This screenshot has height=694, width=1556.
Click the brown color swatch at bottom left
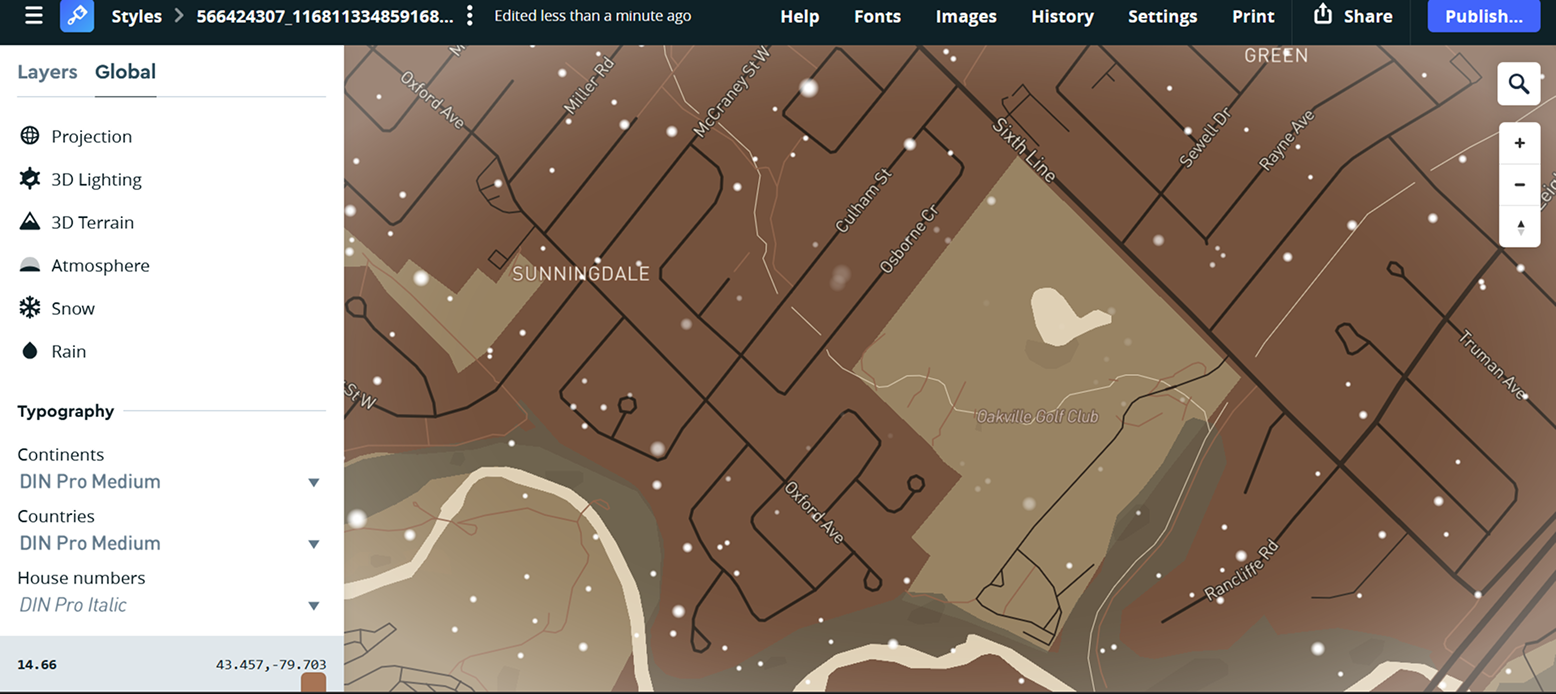point(314,682)
